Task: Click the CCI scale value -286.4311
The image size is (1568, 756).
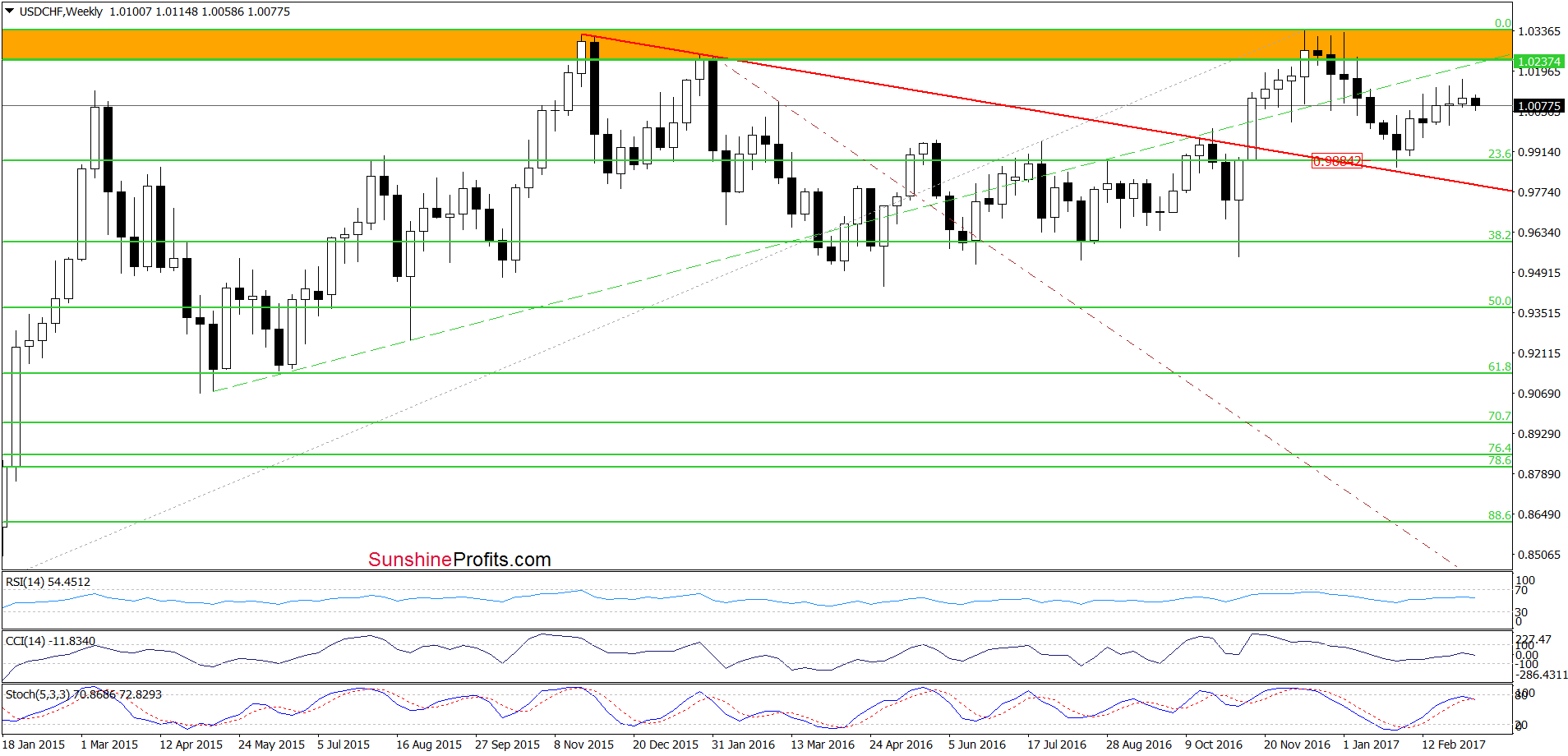Action: 1543,675
